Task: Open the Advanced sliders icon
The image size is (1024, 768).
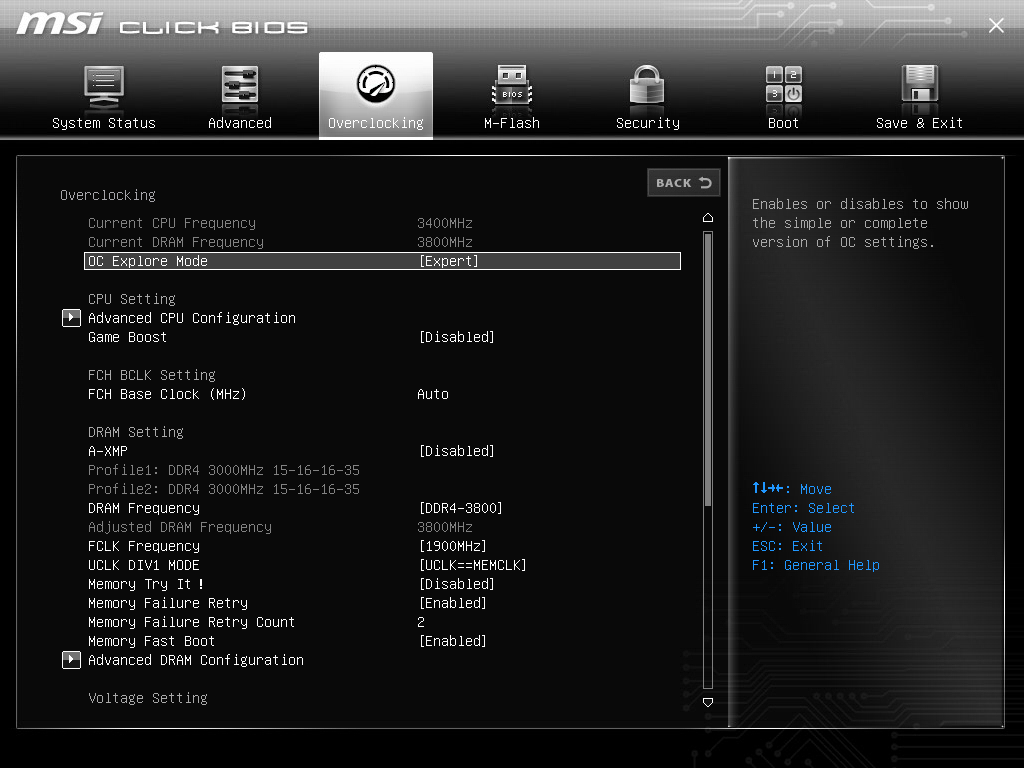Action: click(x=240, y=86)
